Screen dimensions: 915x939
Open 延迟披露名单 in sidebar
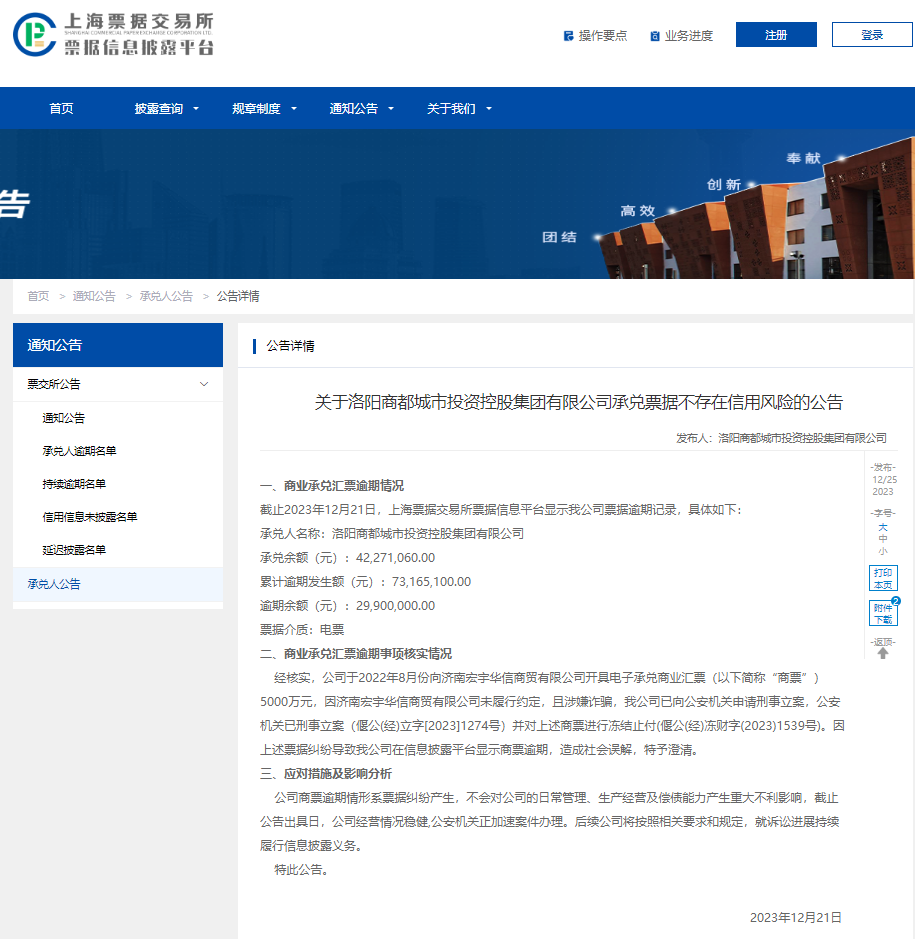pyautogui.click(x=74, y=550)
